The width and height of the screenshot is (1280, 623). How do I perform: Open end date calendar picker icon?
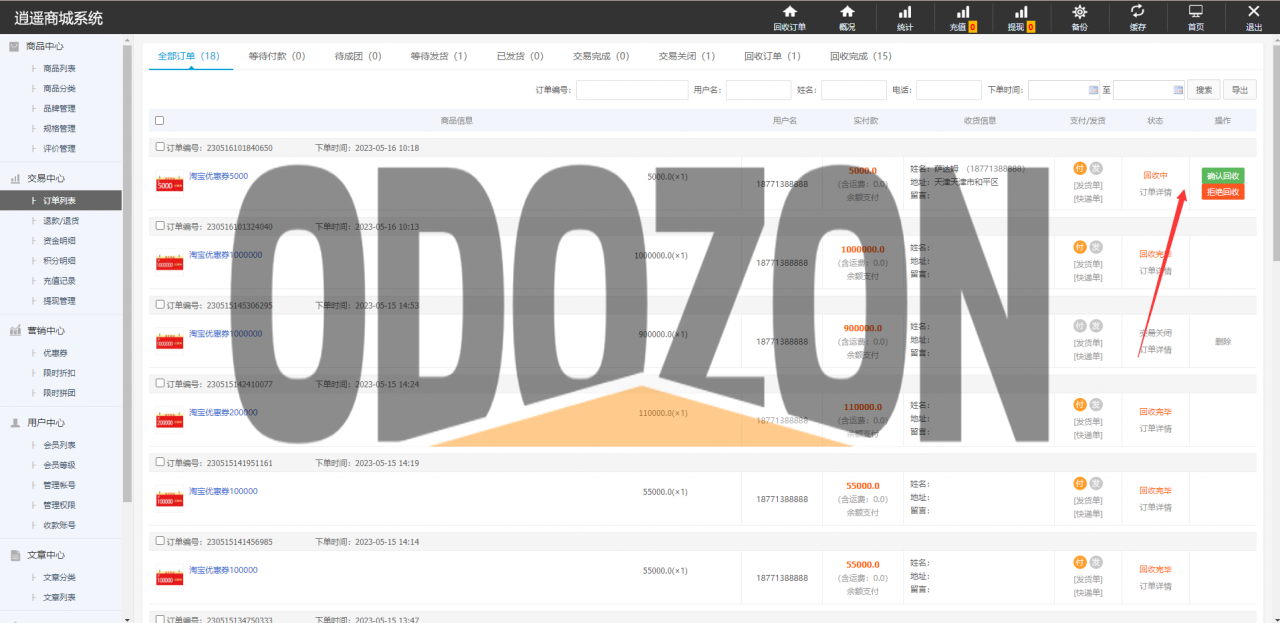tap(1178, 90)
